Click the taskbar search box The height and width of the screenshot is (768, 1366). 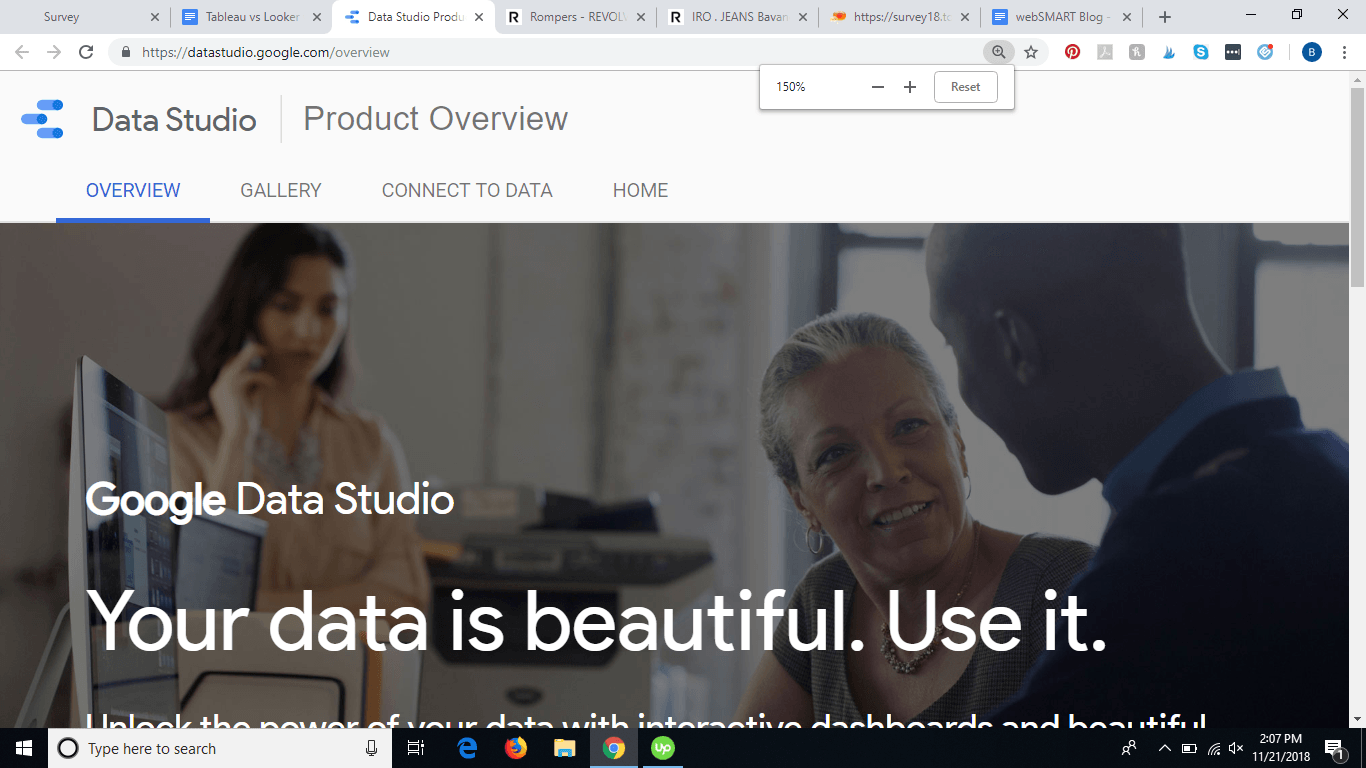click(220, 748)
